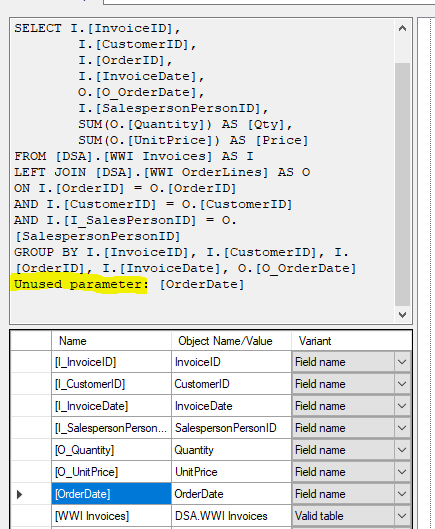435x529 pixels.
Task: Select the [OrderDate] name cell
Action: [111, 494]
